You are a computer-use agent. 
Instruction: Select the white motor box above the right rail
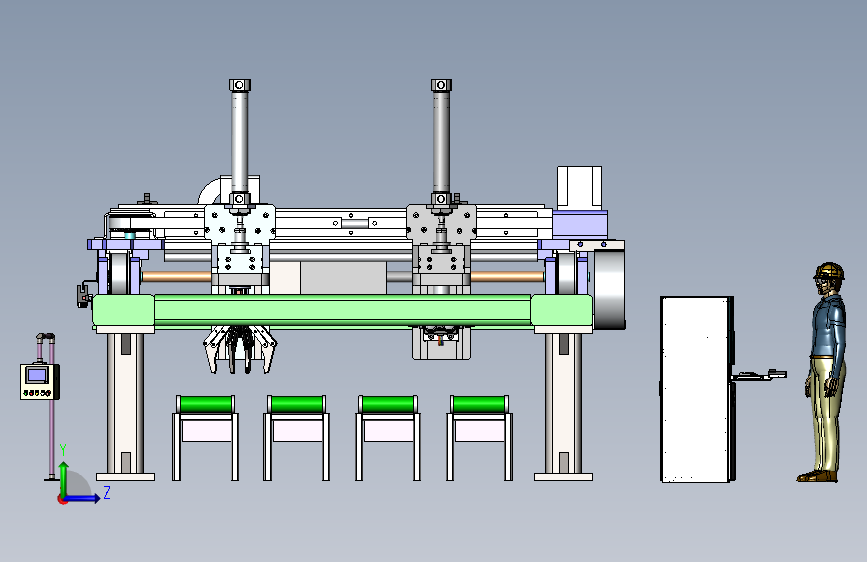point(579,188)
